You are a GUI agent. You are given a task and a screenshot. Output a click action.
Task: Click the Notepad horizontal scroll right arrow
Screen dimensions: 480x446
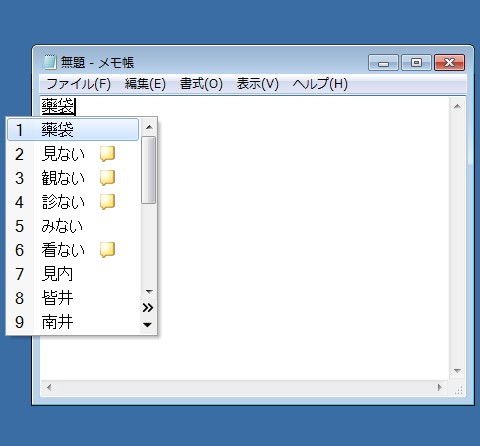[x=439, y=387]
